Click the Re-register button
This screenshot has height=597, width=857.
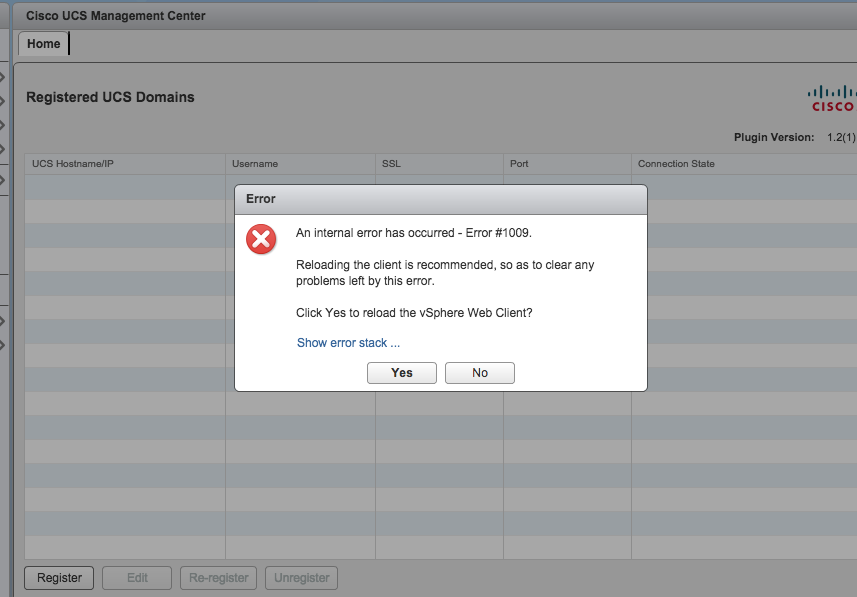click(219, 578)
